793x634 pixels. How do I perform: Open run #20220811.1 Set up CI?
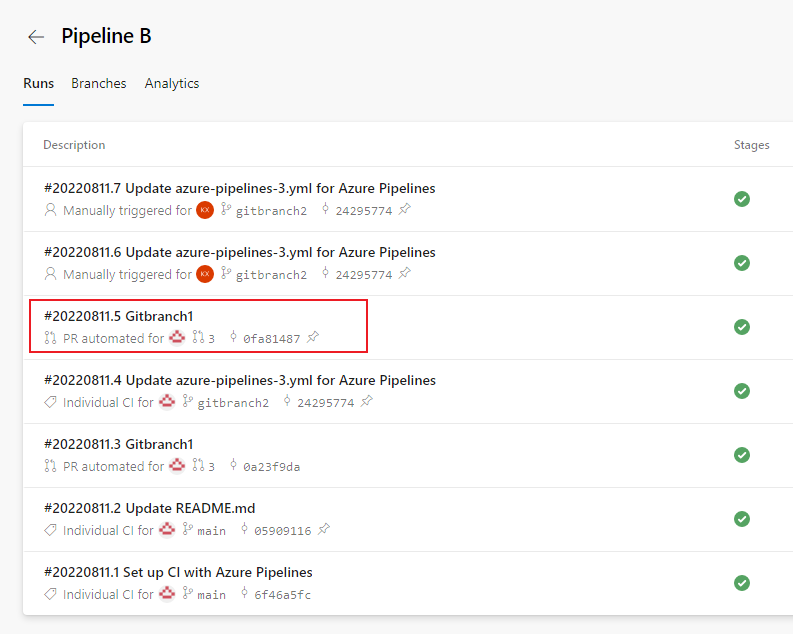click(178, 572)
